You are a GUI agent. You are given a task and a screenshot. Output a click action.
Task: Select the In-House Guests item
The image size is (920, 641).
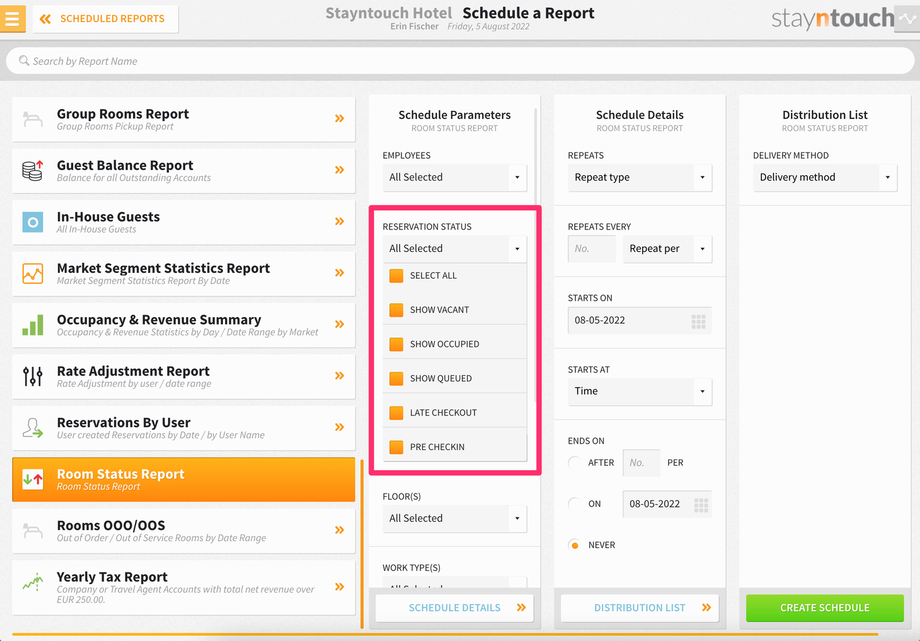(184, 222)
